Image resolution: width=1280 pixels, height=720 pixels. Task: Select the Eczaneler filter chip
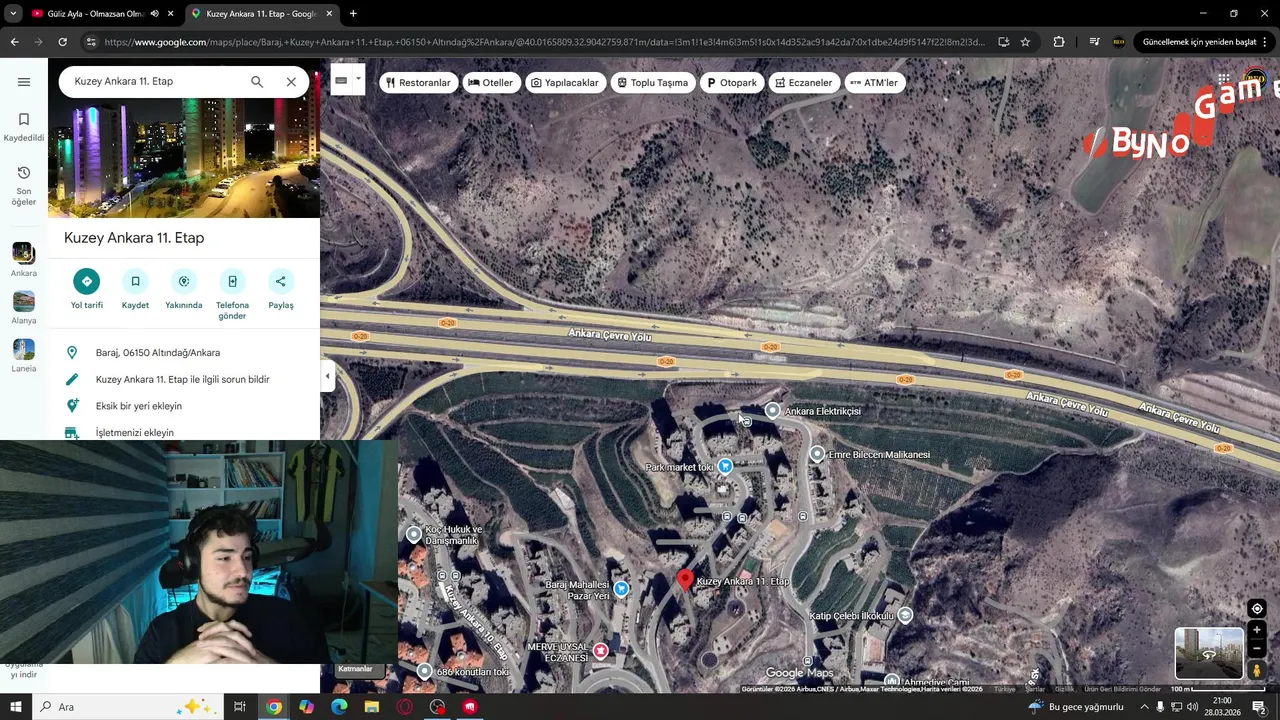click(x=803, y=83)
